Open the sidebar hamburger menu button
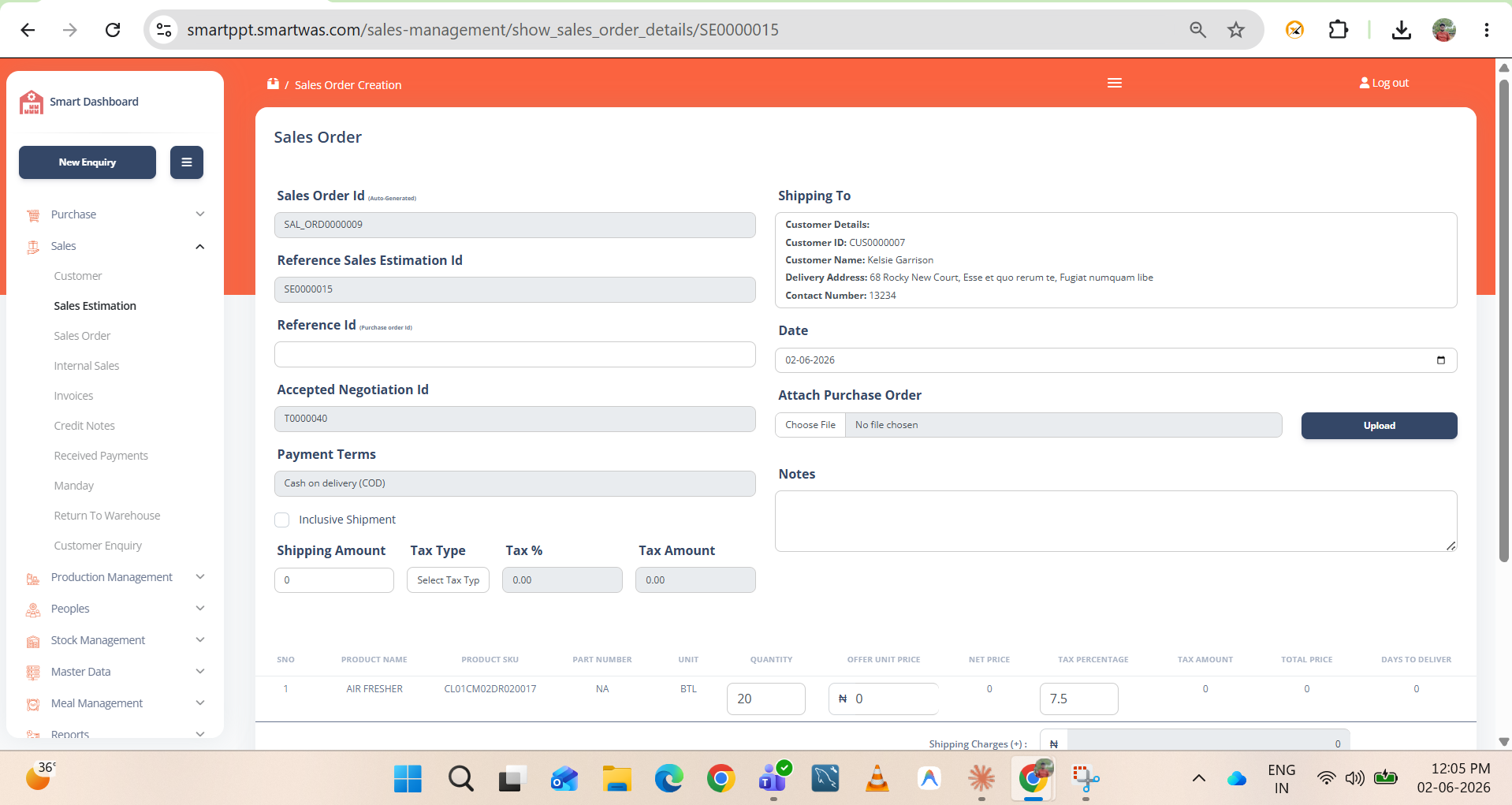 (187, 162)
